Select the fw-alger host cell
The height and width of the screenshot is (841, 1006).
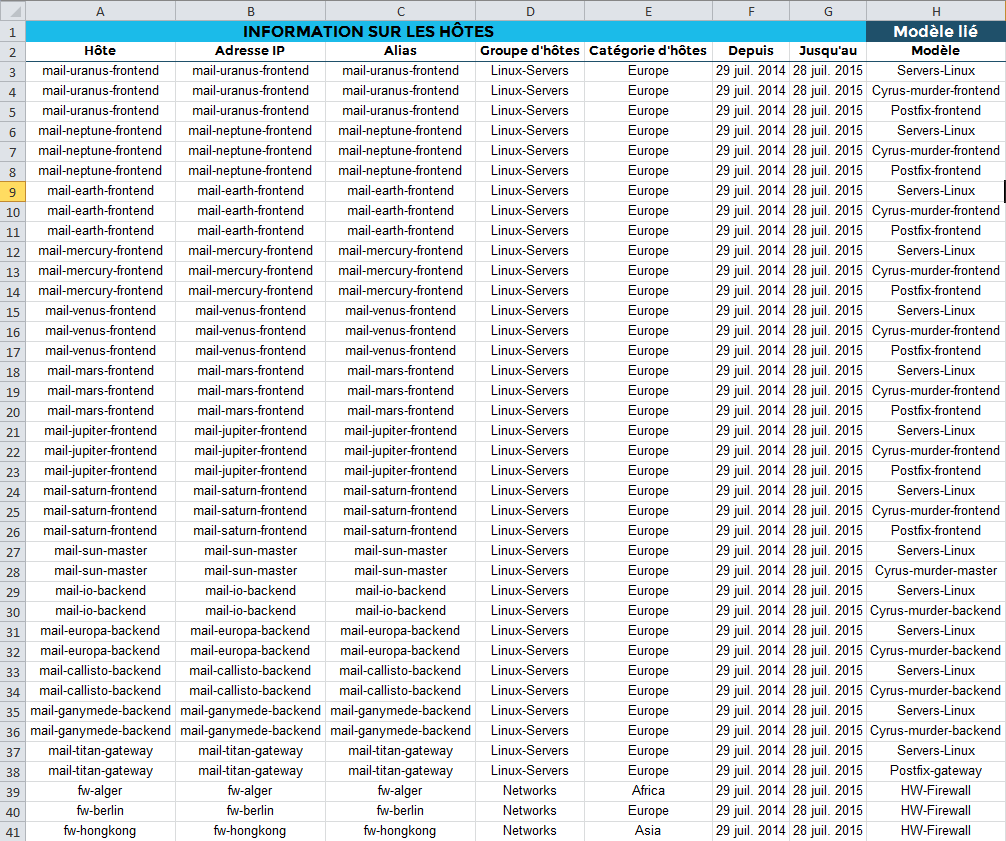(100, 790)
